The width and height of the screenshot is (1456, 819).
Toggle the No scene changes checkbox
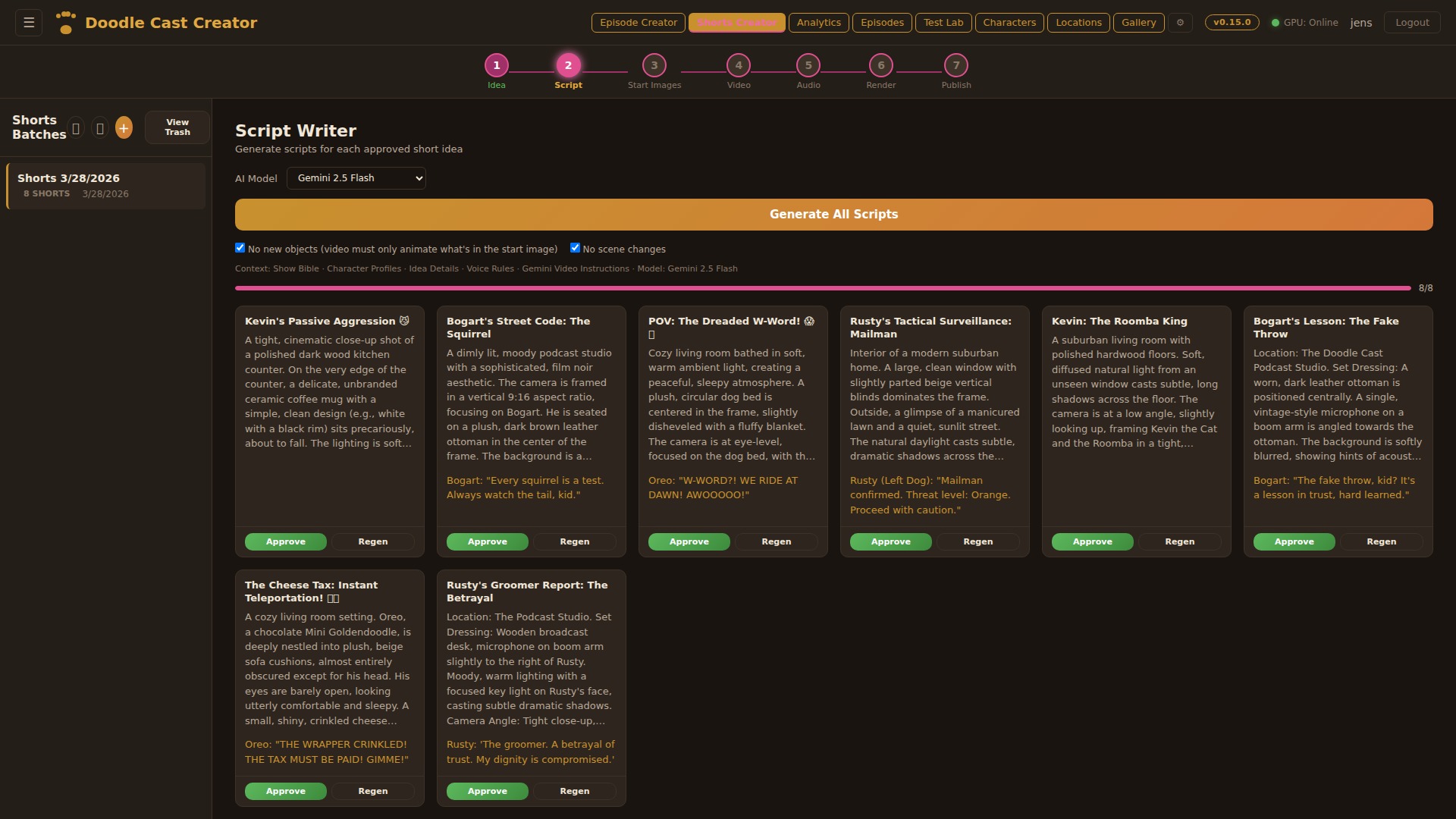pyautogui.click(x=575, y=248)
